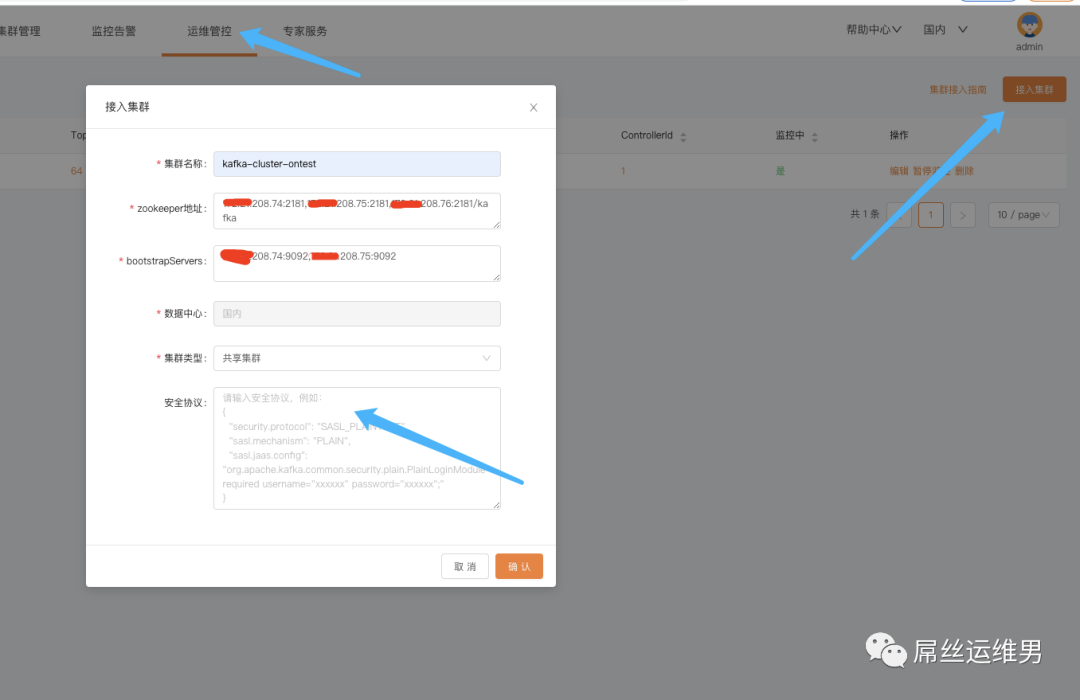Close the 接入集群 dialog
This screenshot has height=700, width=1080.
coord(533,107)
